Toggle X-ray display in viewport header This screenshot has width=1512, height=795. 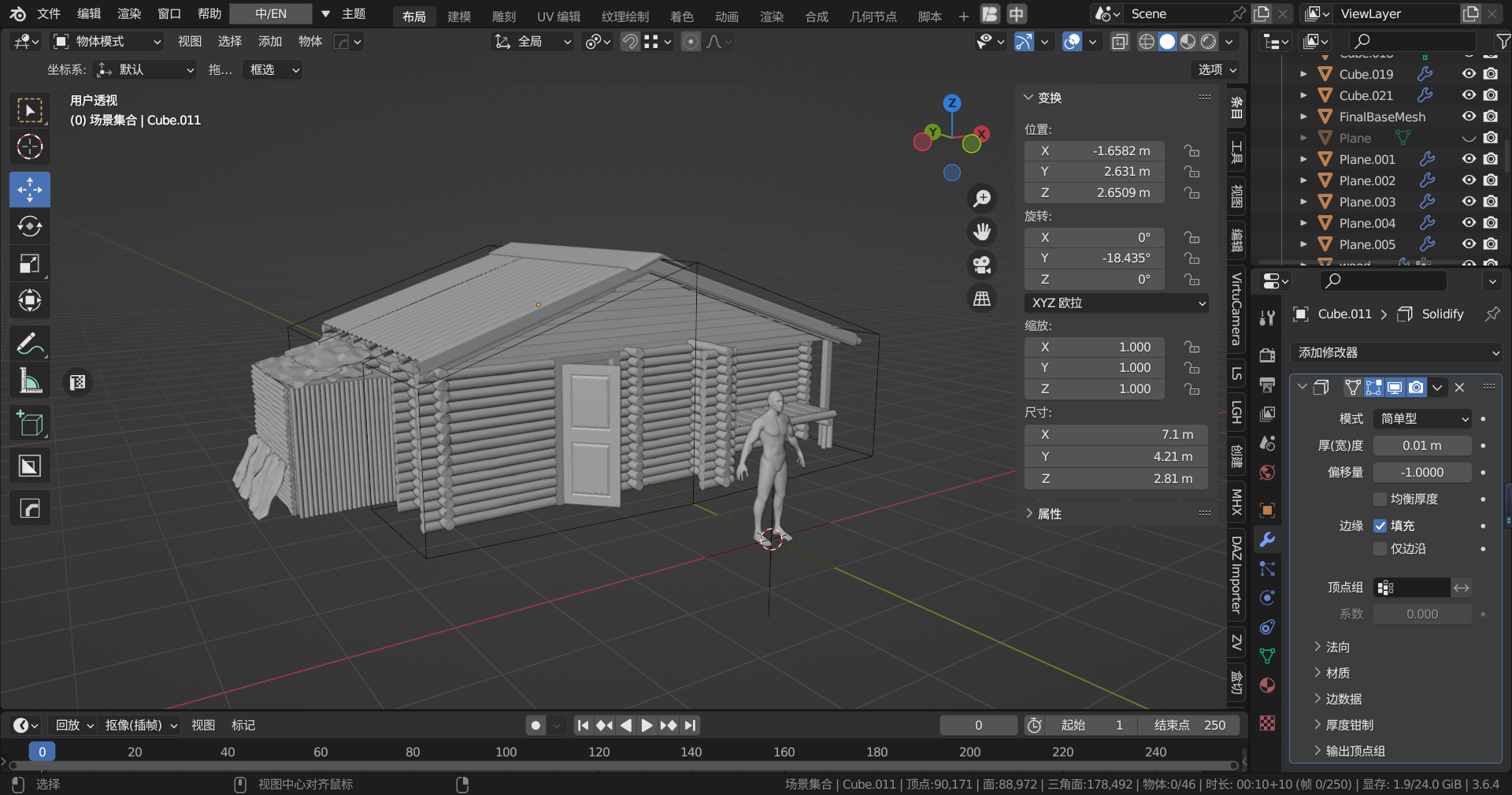tap(1120, 42)
